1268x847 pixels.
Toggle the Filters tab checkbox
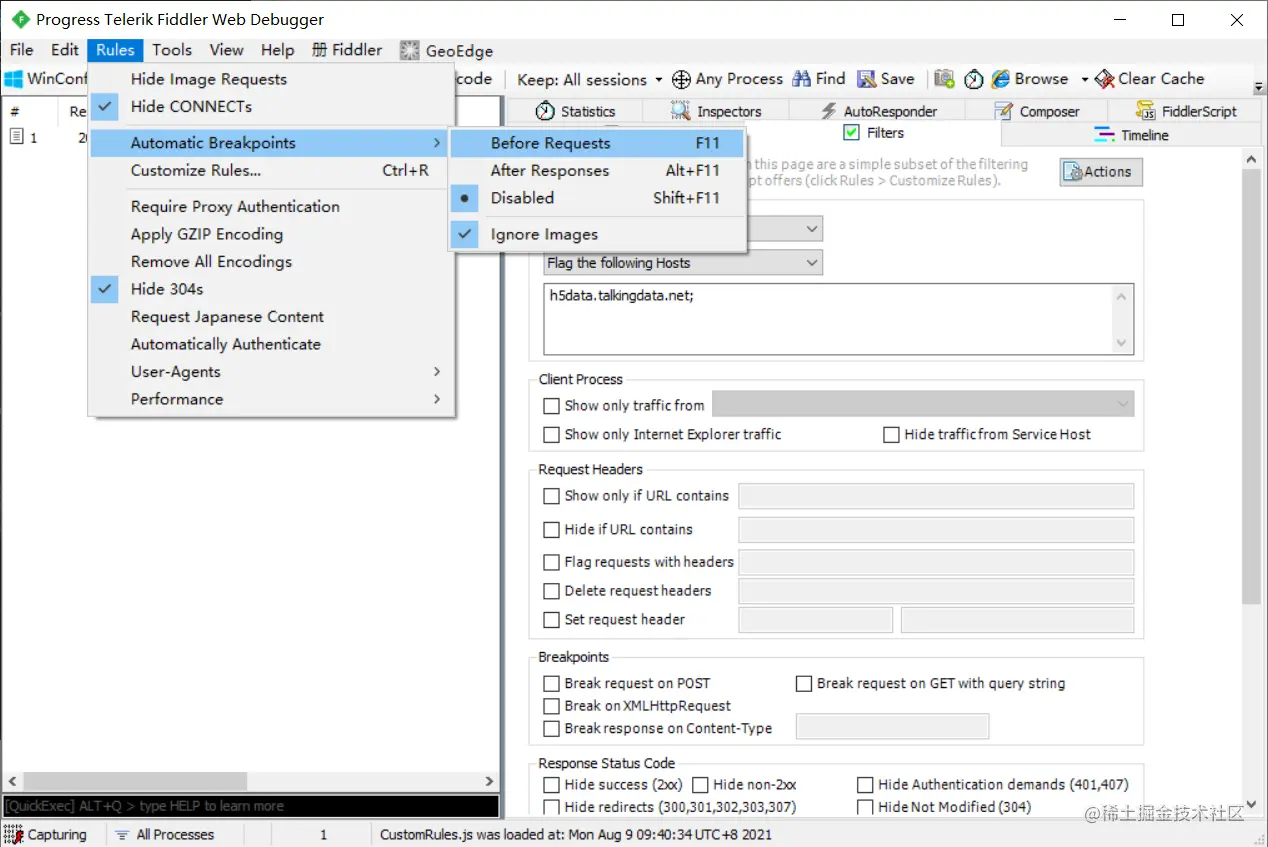tap(852, 132)
